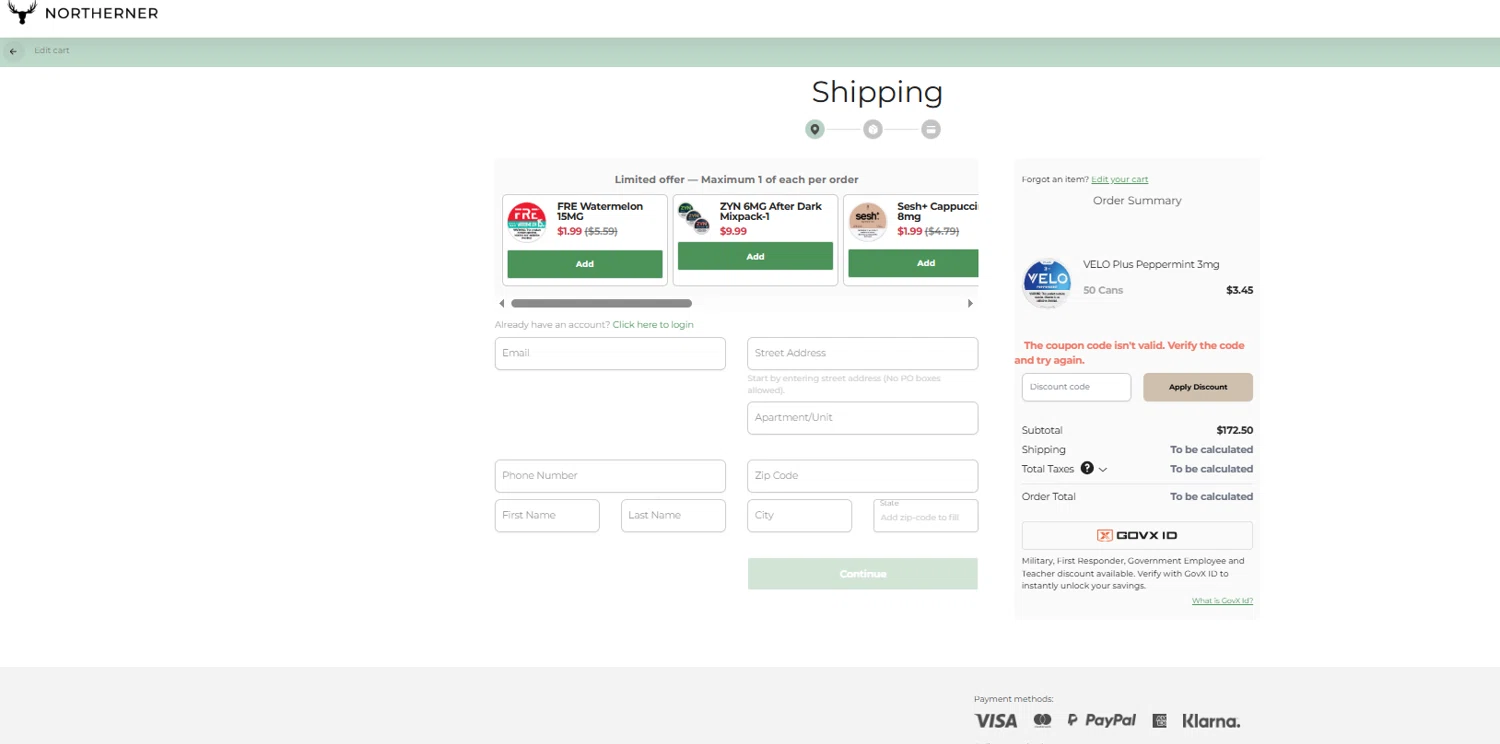
Task: Click the offer carousel right arrow
Action: point(970,303)
